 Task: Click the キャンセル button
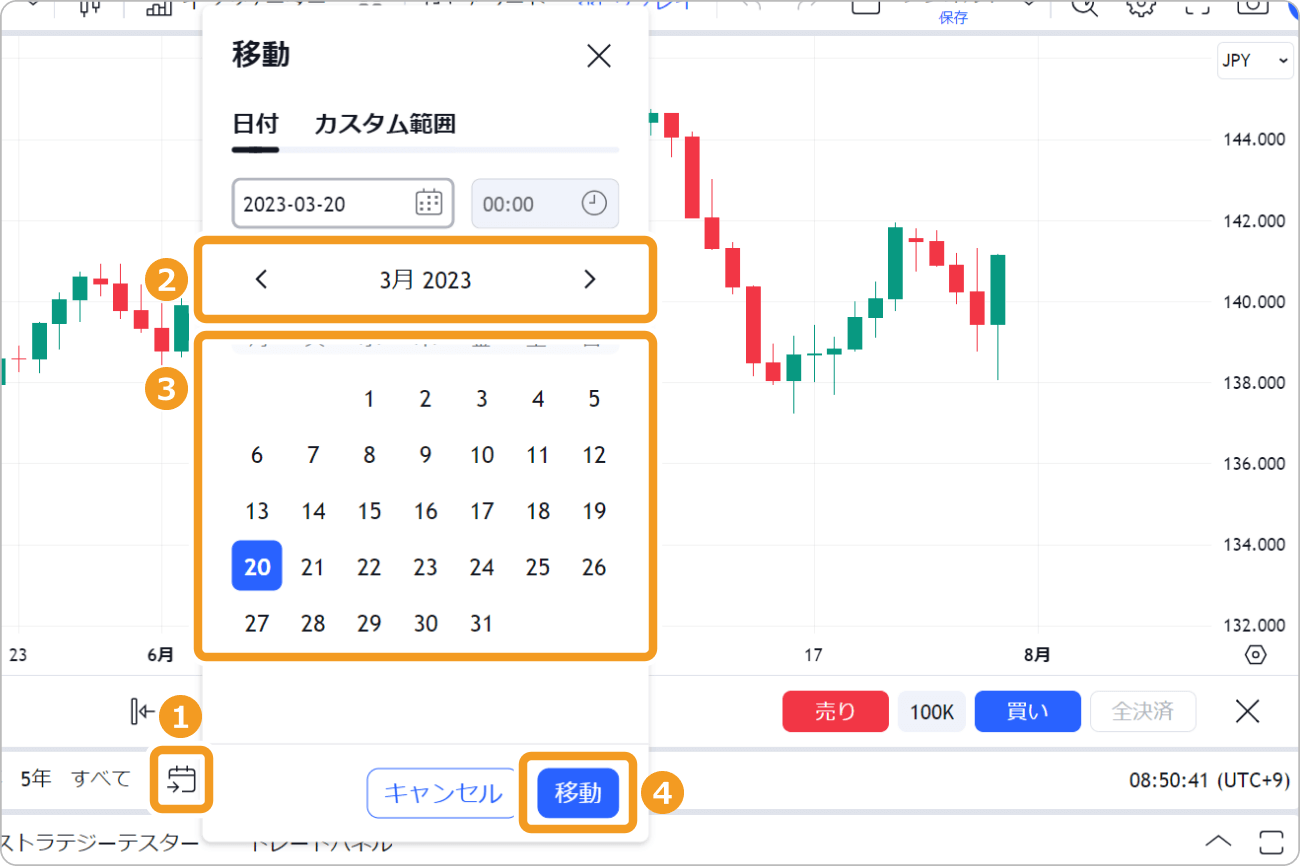click(x=443, y=793)
